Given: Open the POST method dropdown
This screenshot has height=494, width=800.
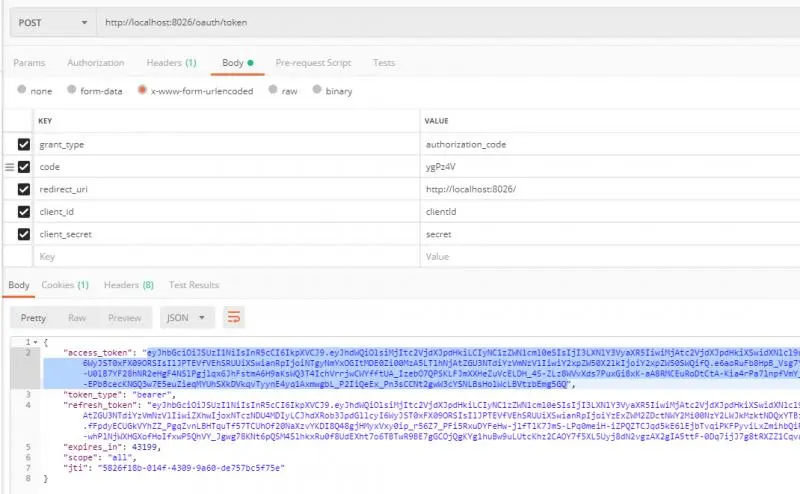Looking at the screenshot, I should click(x=53, y=23).
